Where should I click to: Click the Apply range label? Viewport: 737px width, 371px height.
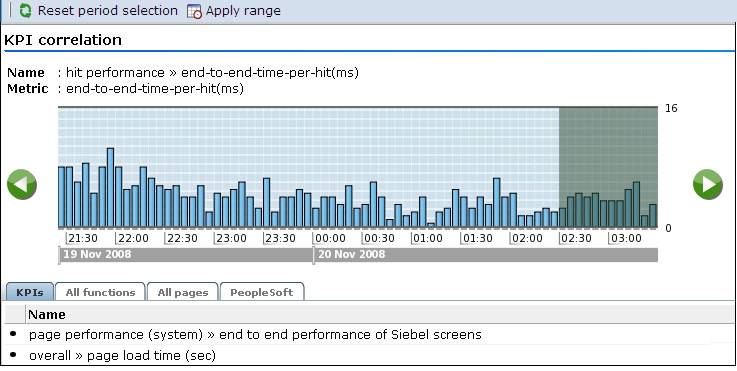point(243,10)
